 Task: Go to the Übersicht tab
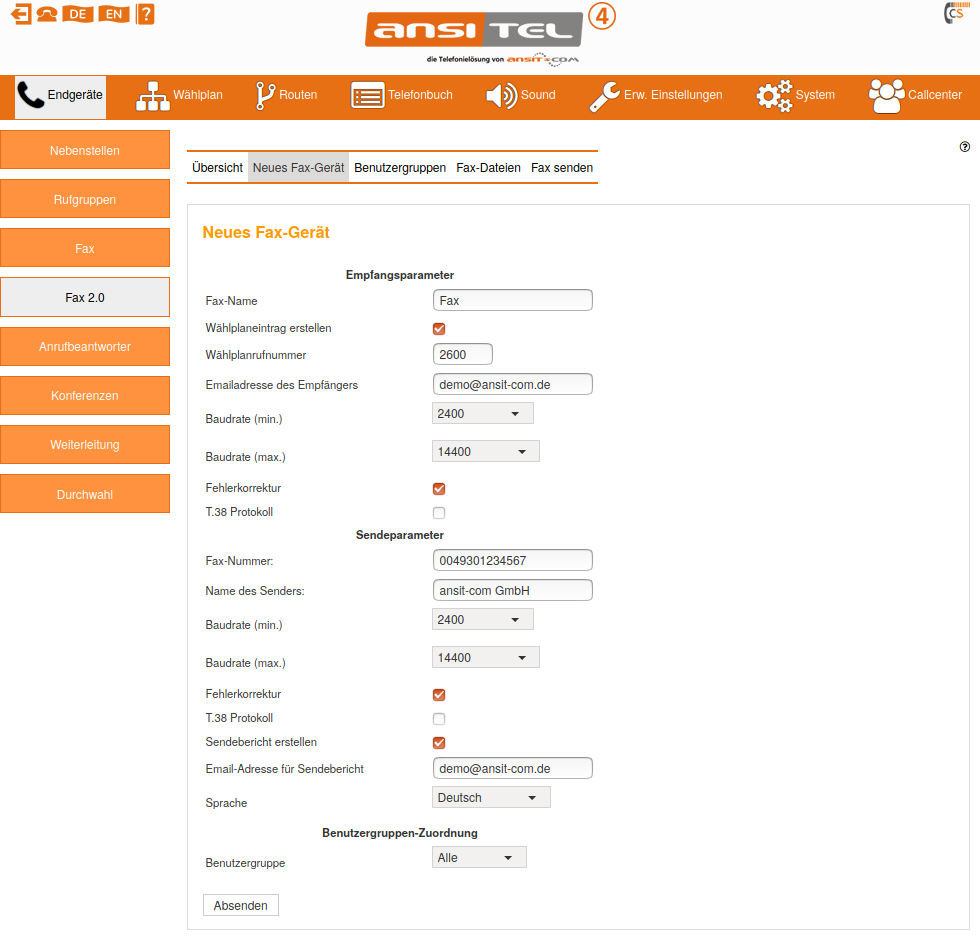click(x=217, y=168)
